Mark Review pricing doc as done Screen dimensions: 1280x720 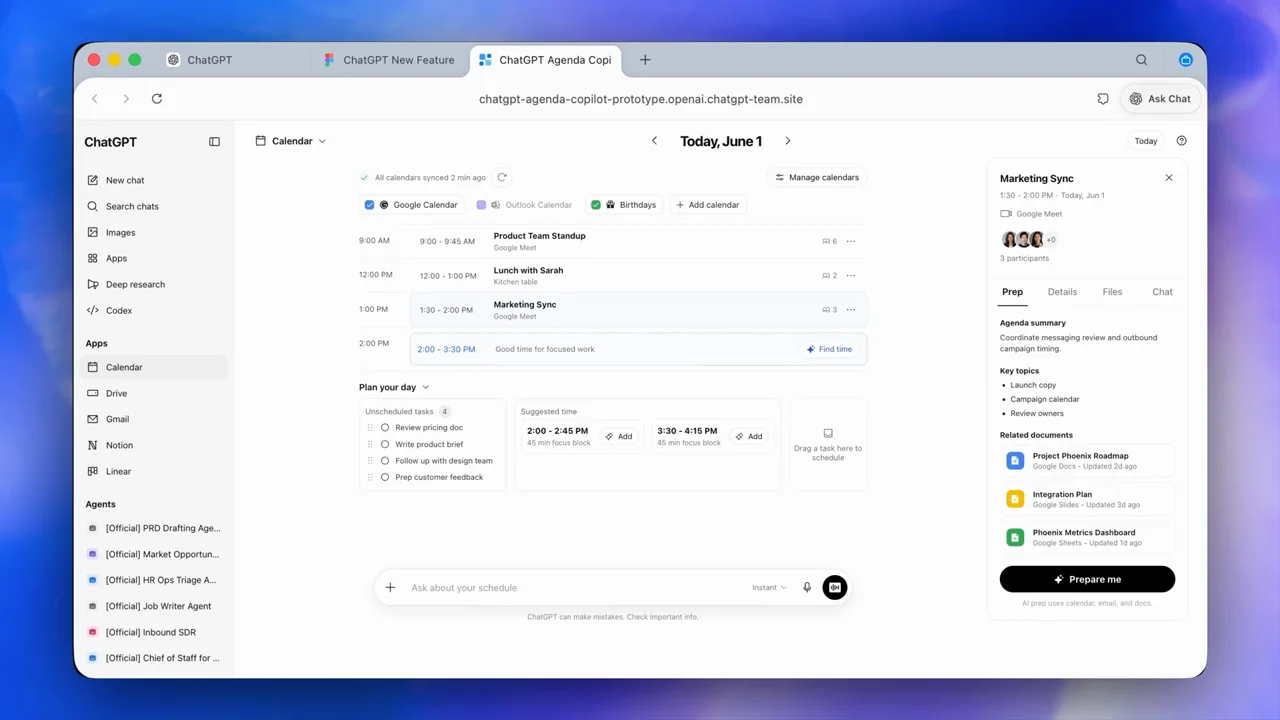tap(385, 427)
